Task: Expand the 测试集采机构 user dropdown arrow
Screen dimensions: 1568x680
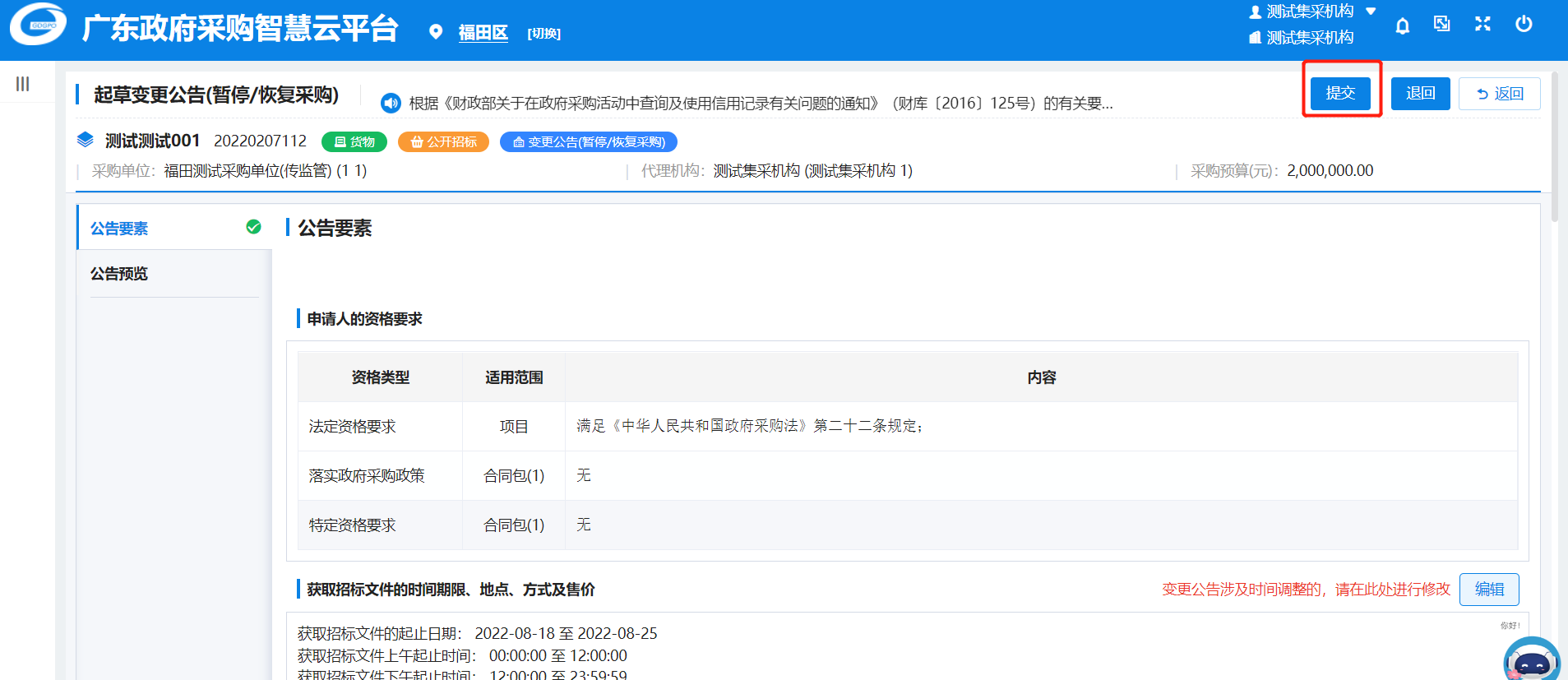Action: click(x=1371, y=12)
